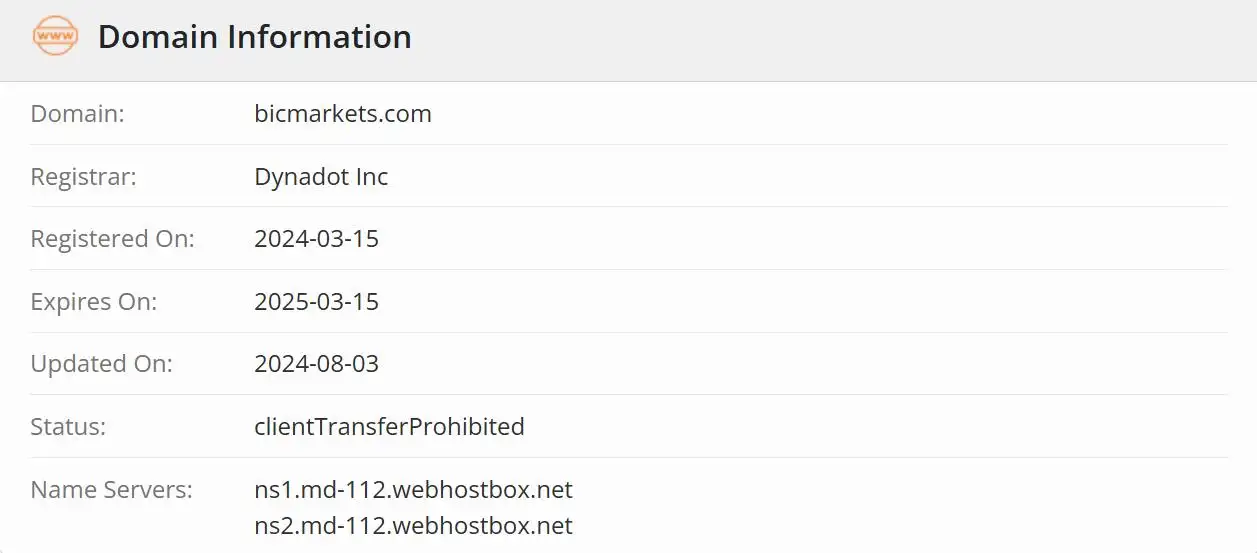This screenshot has height=553, width=1257.
Task: Click the Registered On: field label
Action: (x=112, y=239)
